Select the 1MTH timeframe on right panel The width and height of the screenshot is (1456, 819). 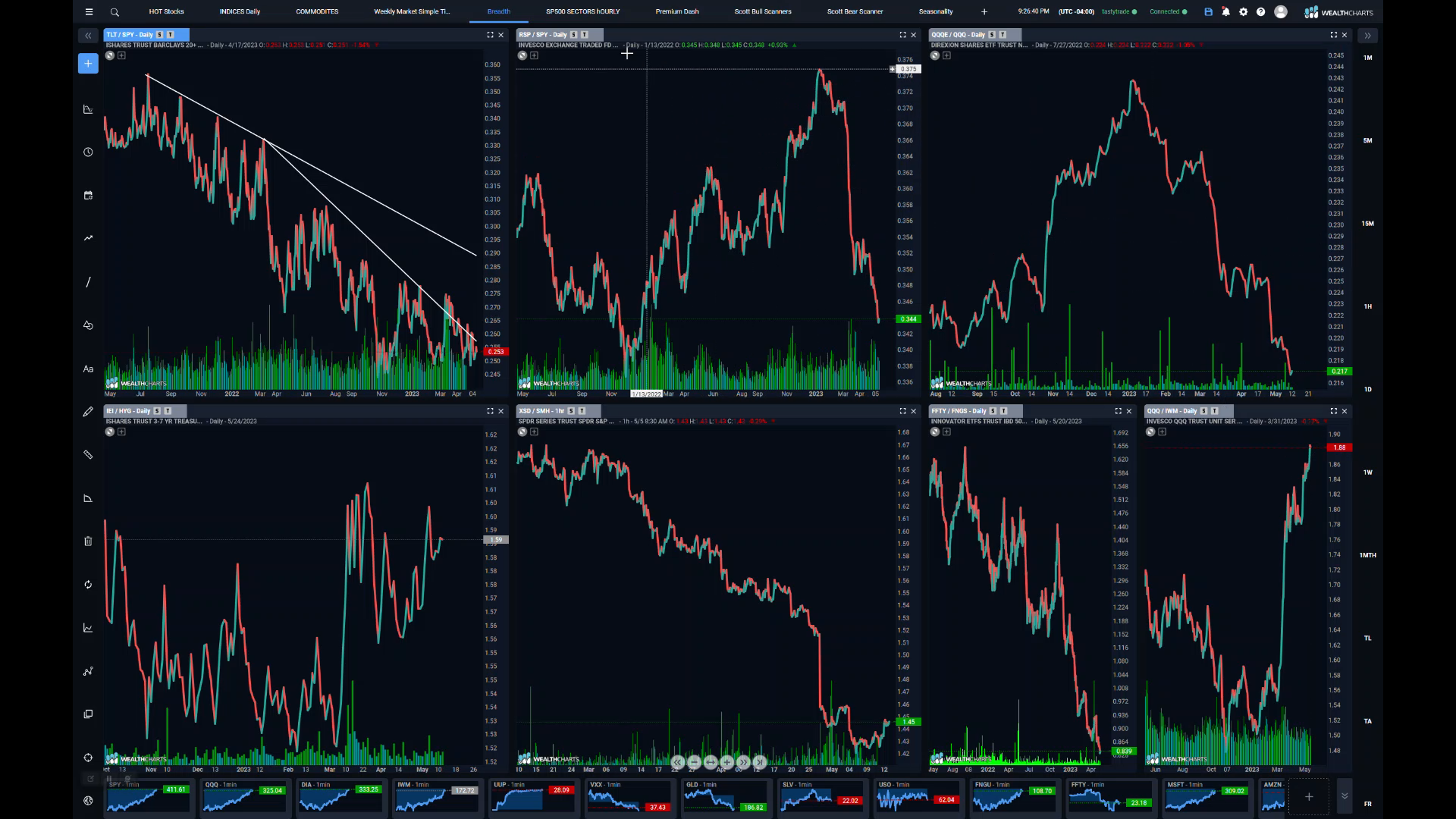click(1367, 555)
